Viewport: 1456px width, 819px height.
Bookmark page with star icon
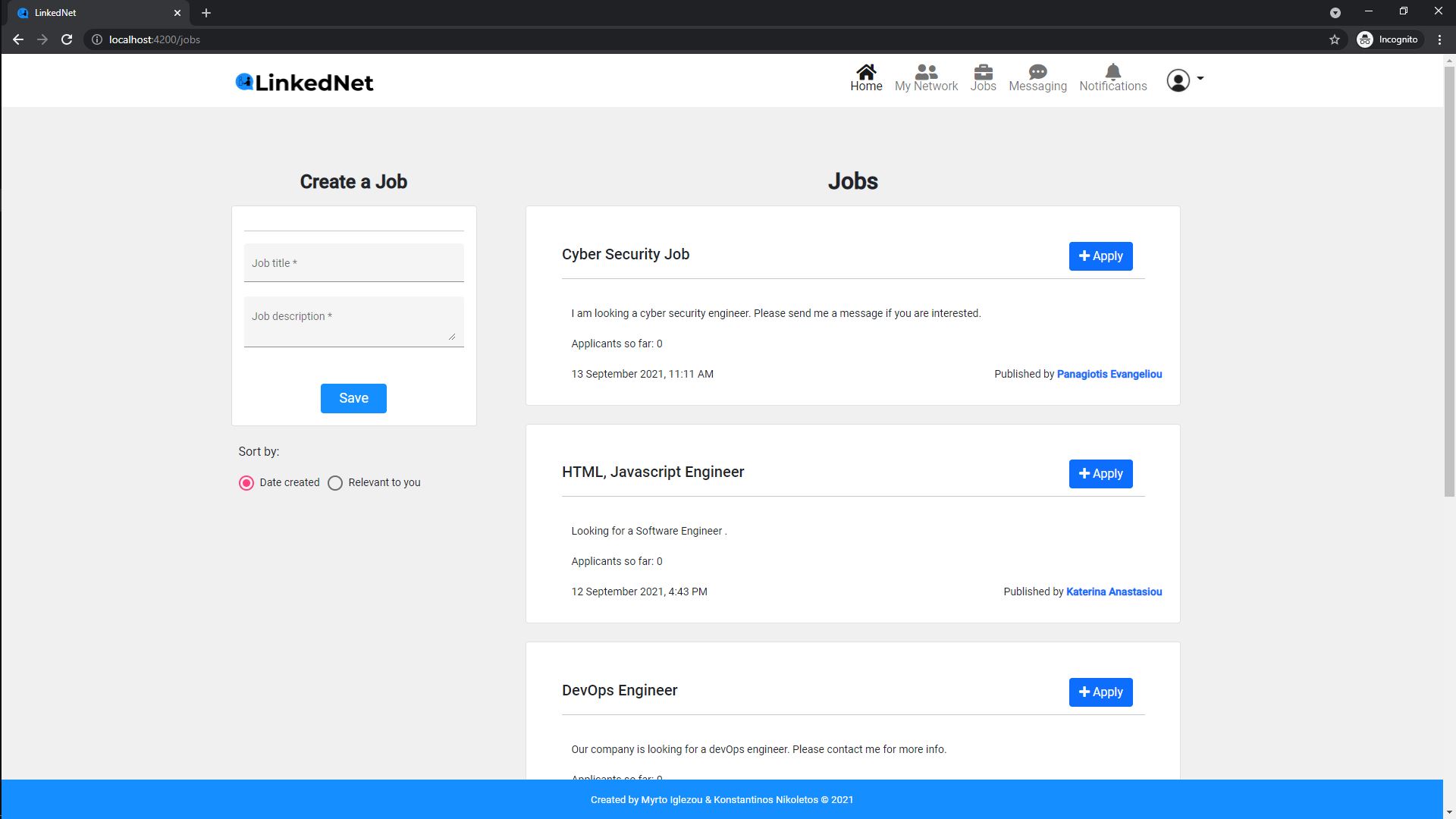click(1335, 39)
